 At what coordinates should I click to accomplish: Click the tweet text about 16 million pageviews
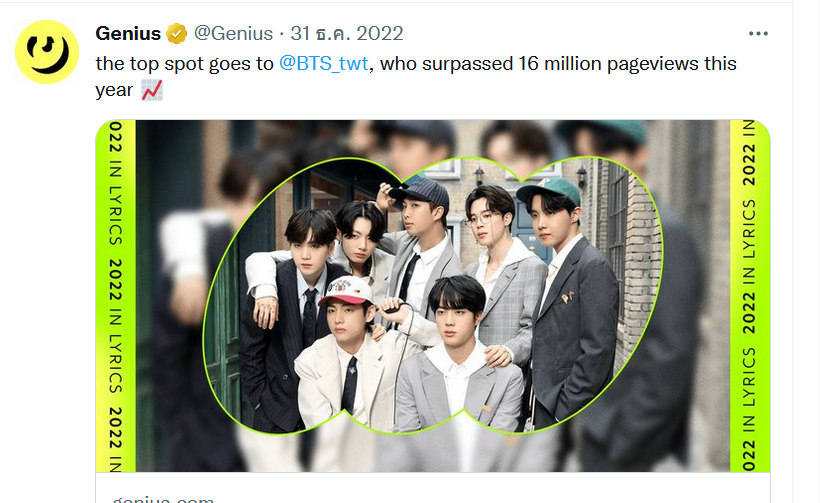tap(416, 77)
